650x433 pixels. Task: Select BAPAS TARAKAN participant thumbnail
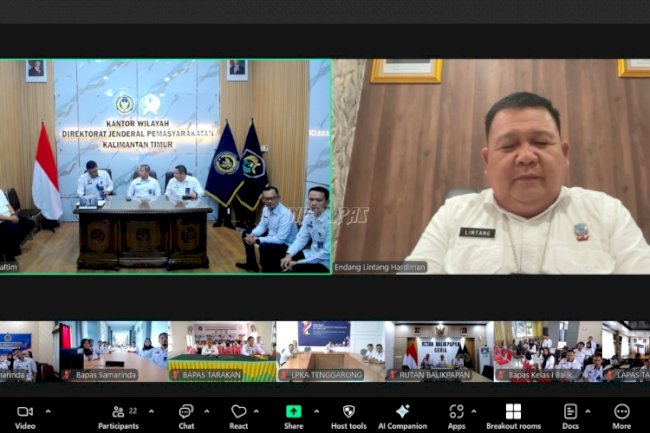point(222,351)
